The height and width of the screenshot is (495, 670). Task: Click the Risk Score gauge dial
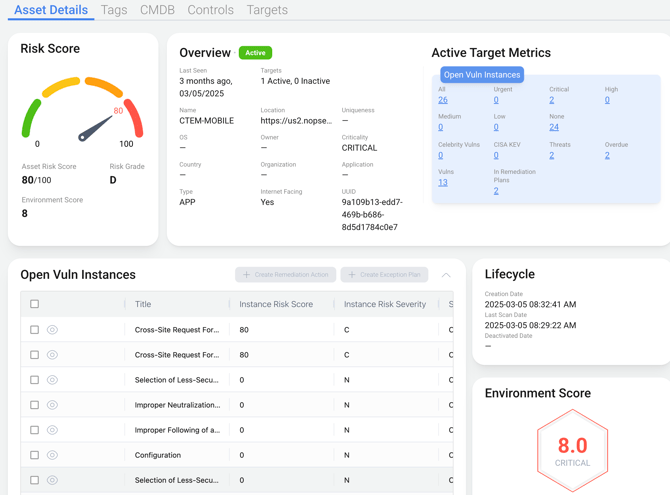coord(83,114)
